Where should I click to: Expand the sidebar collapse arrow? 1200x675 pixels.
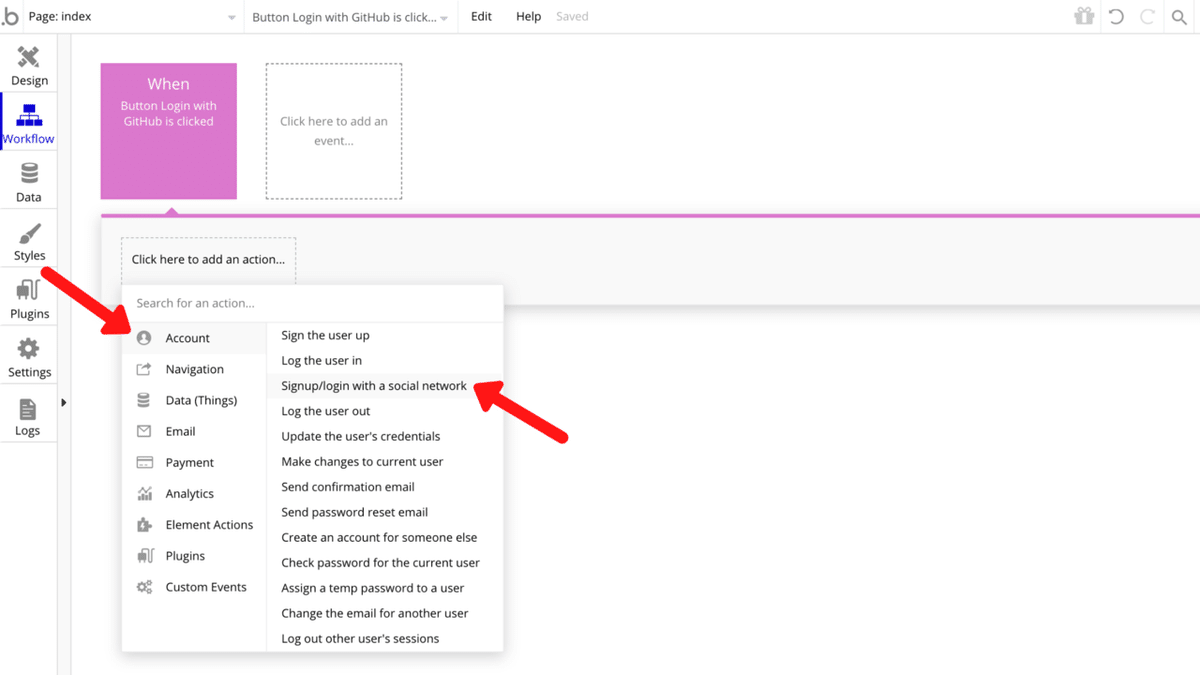[x=64, y=402]
